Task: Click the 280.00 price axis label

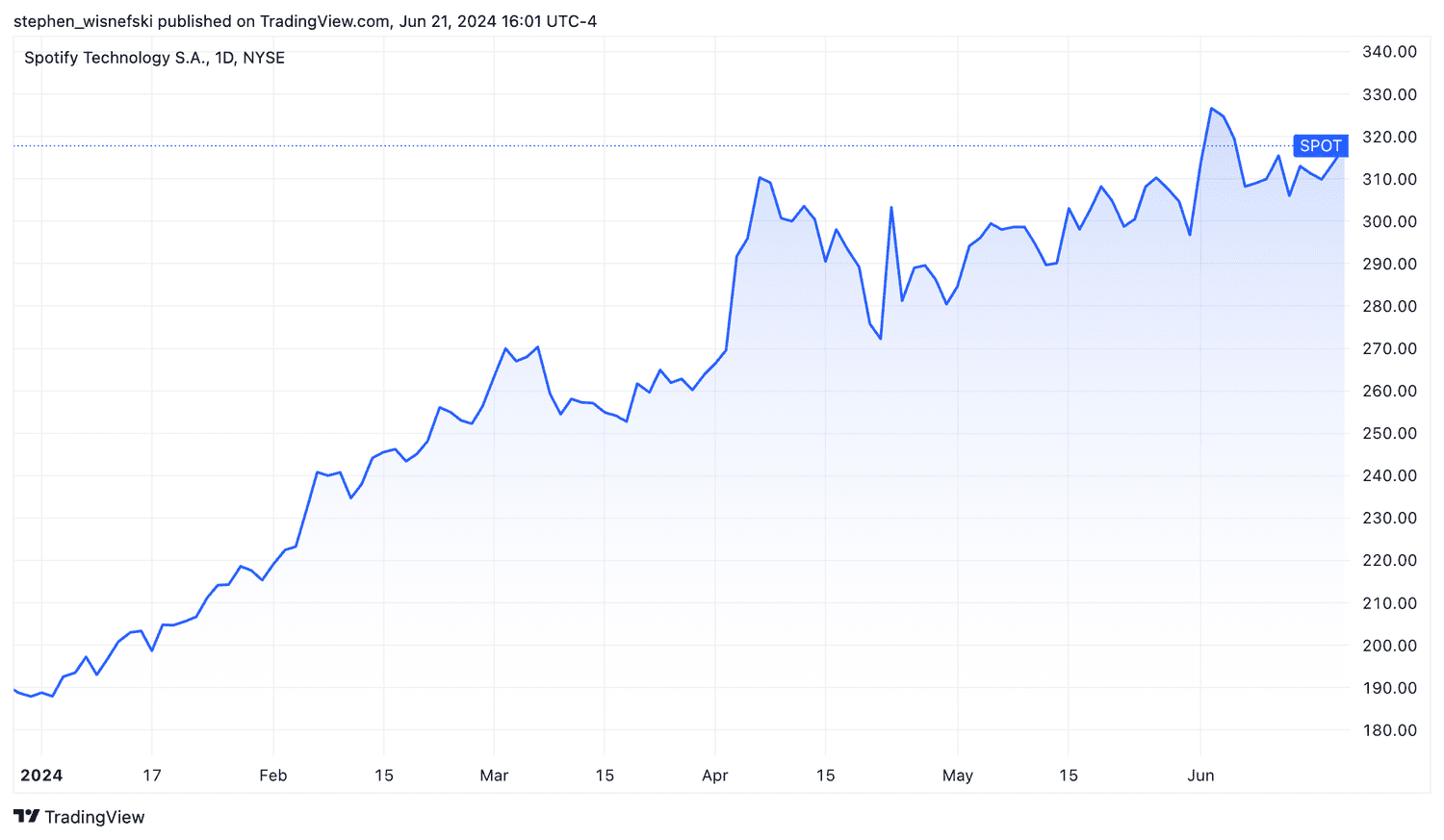Action: (1389, 306)
